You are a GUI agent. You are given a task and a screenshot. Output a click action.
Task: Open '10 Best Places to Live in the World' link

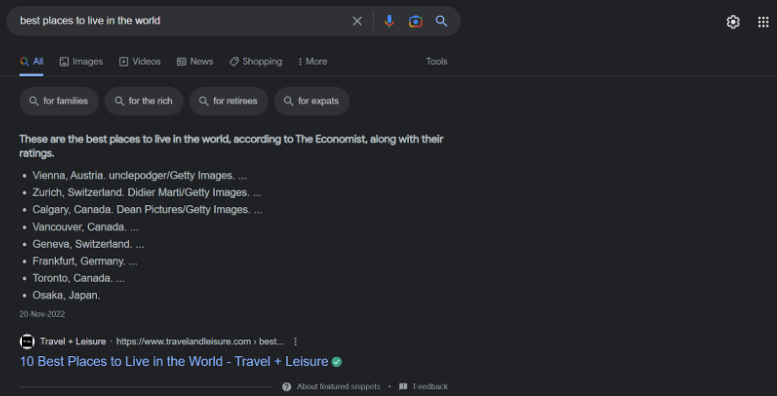point(173,361)
